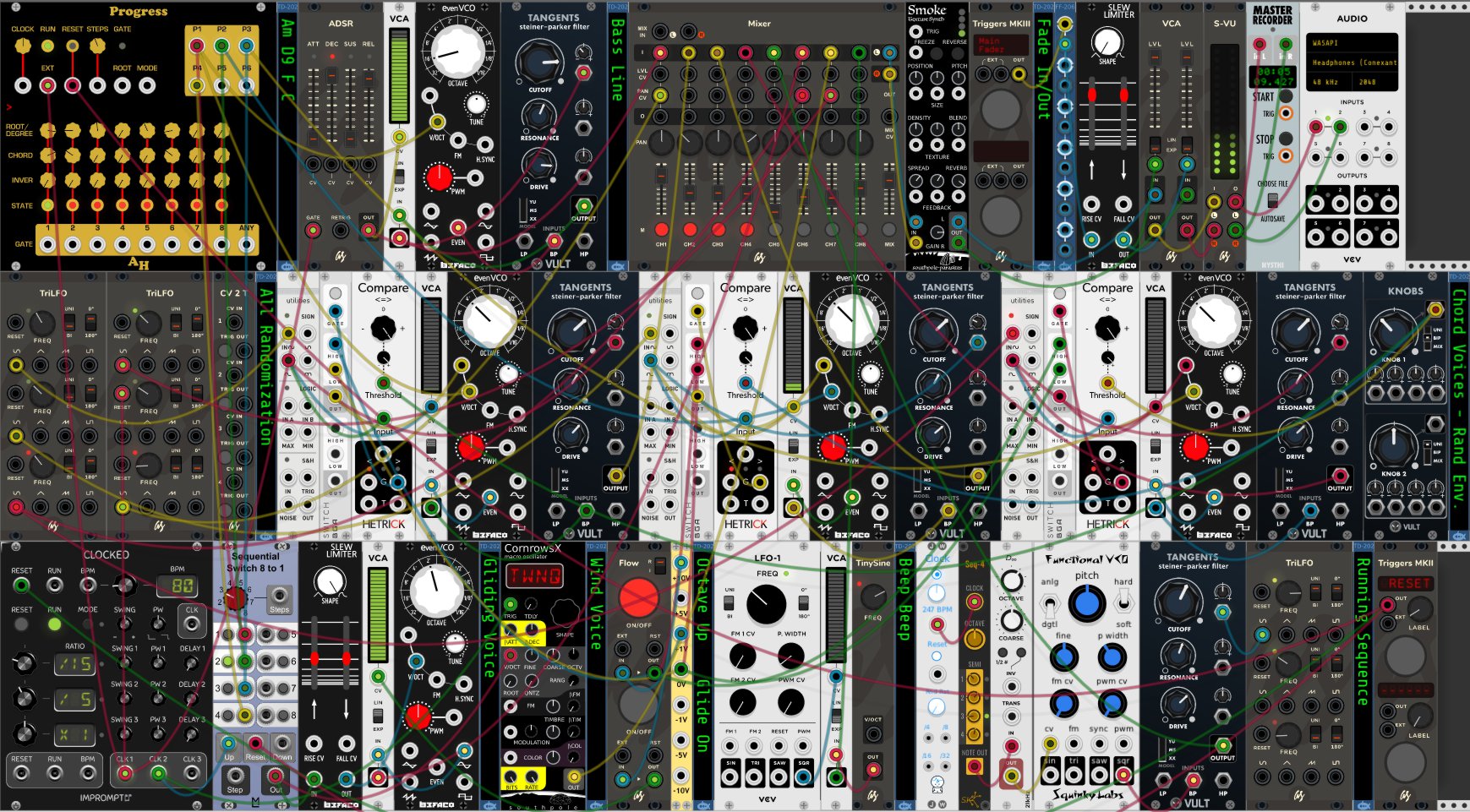Click the Audio module input 1 jack
Screen dimensions: 1470x812
pyautogui.click(x=1315, y=128)
